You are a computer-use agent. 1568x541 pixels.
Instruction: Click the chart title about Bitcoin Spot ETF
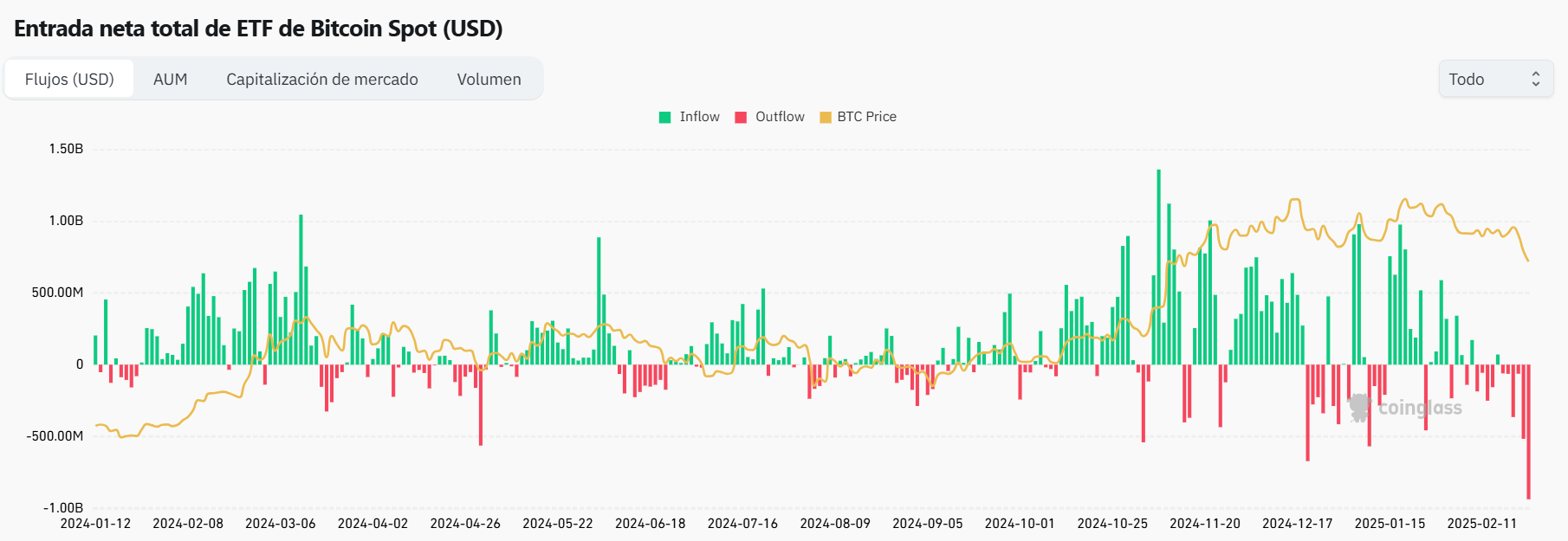coord(258,29)
